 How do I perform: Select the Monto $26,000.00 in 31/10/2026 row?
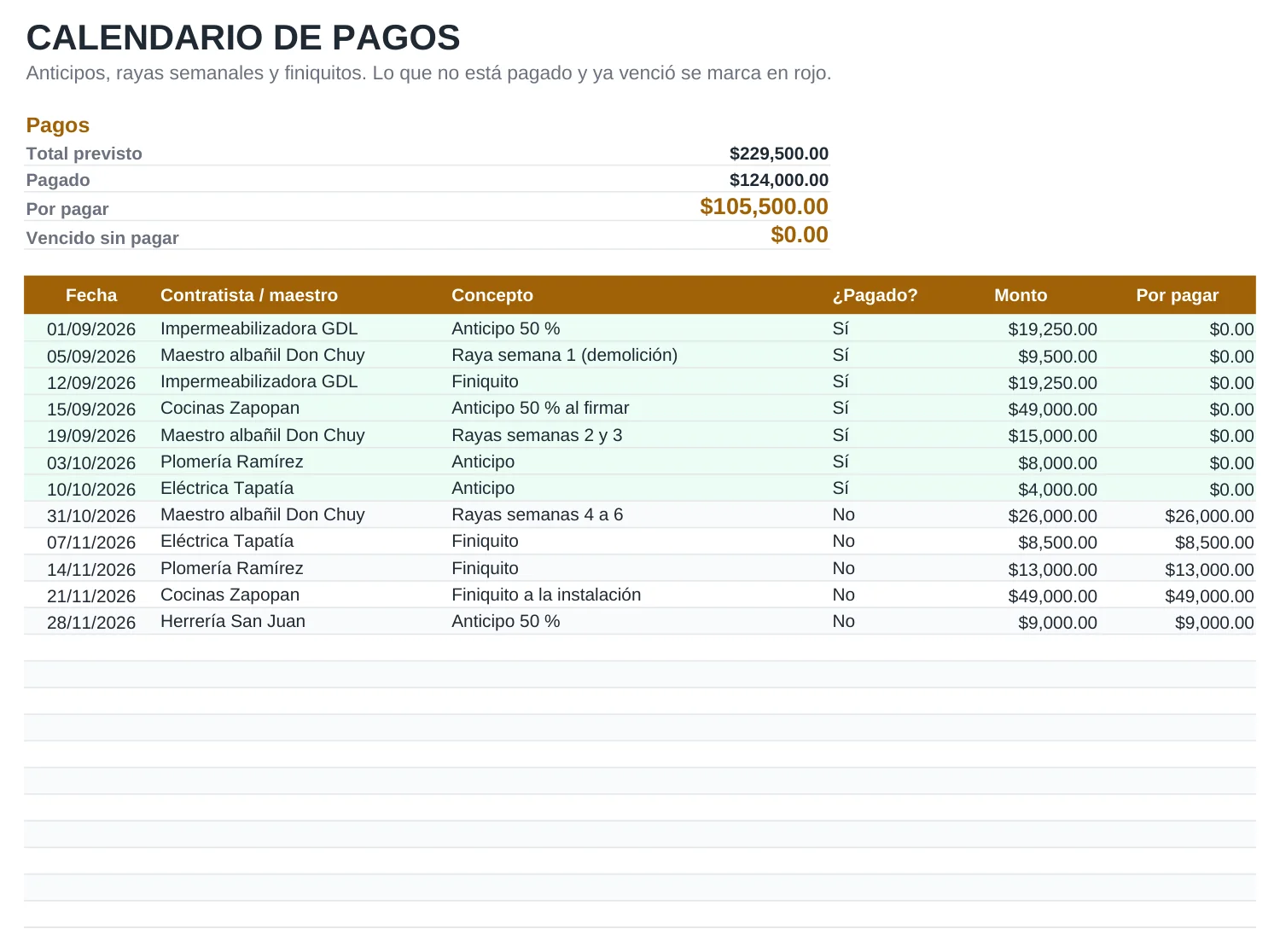pyautogui.click(x=1052, y=516)
